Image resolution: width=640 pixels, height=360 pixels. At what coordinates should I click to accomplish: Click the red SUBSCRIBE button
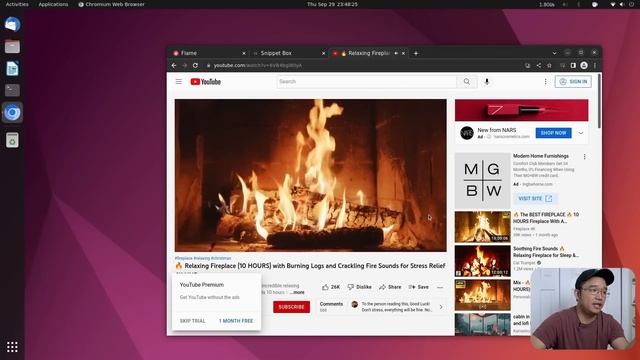(x=291, y=307)
